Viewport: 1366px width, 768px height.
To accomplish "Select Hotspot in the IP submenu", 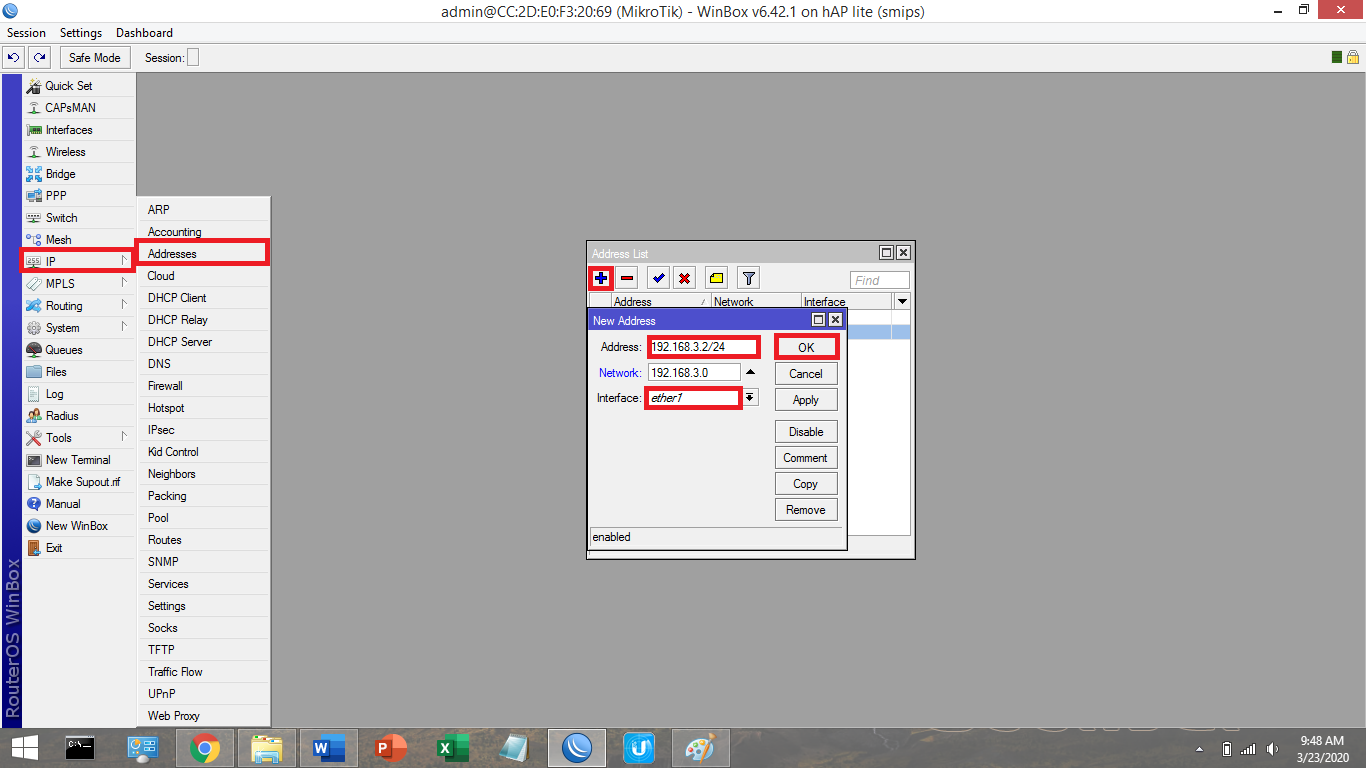I will pyautogui.click(x=203, y=408).
